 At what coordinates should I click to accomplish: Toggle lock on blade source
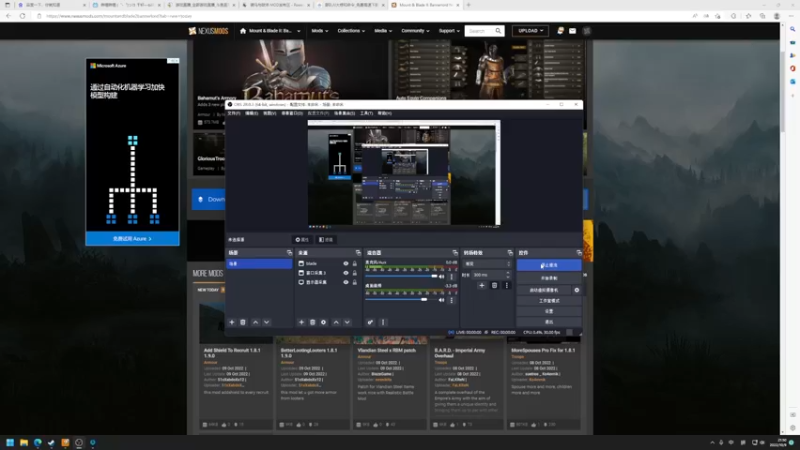pyautogui.click(x=355, y=264)
